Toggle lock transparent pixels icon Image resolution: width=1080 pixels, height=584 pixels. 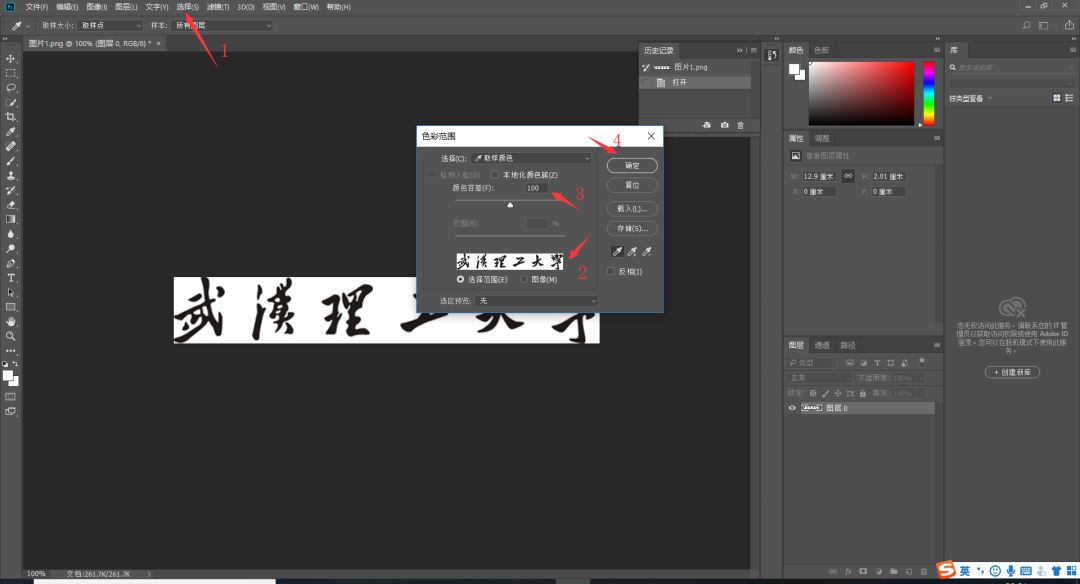[813, 393]
